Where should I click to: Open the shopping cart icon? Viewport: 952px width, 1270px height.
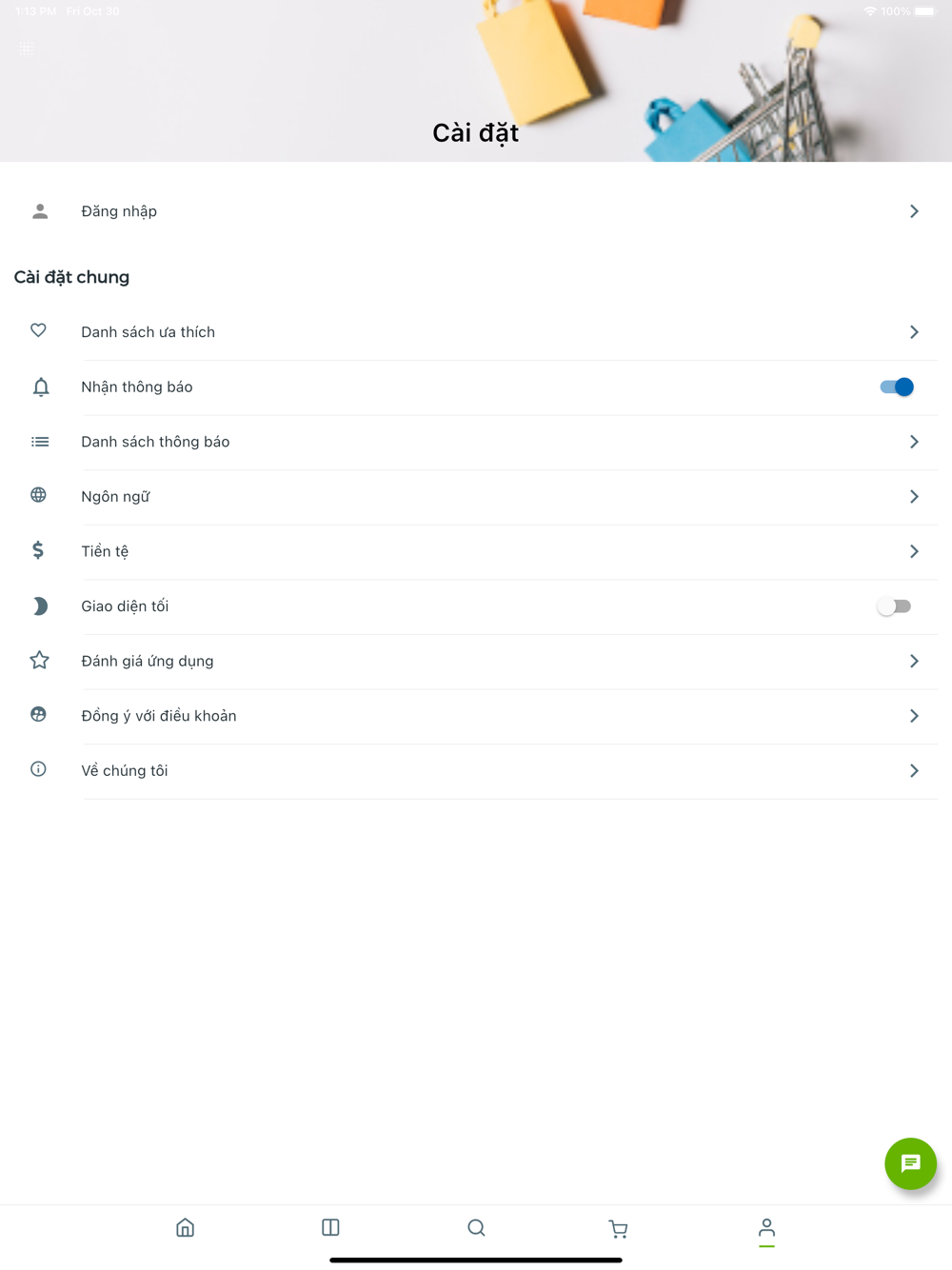click(x=618, y=1228)
